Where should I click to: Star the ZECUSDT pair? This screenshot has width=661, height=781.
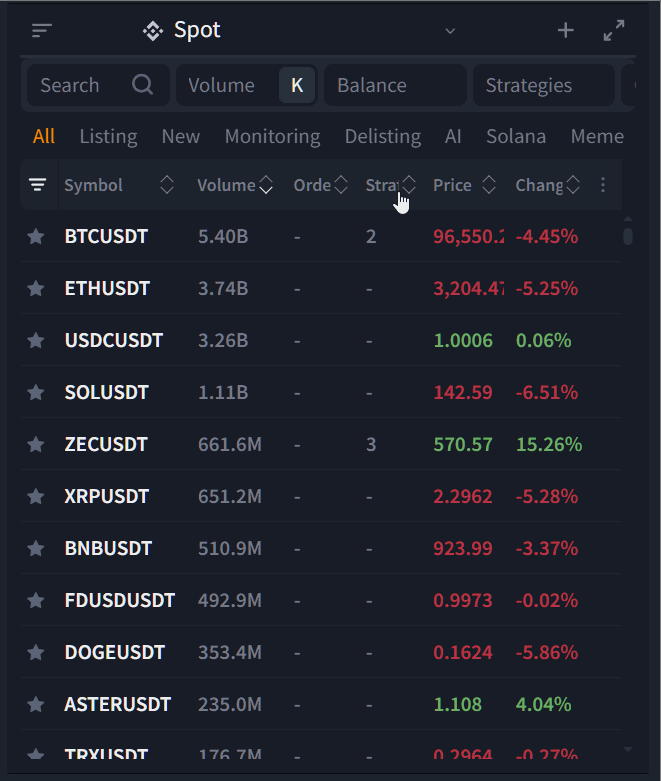coord(36,444)
